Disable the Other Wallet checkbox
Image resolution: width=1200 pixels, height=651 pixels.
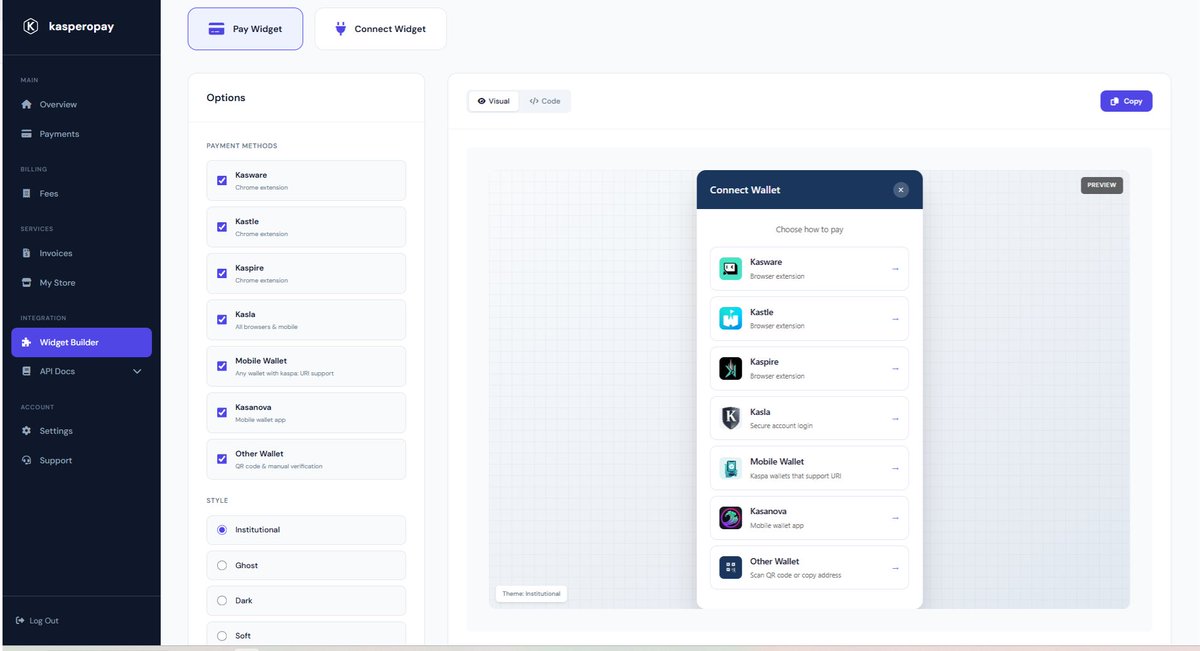point(222,459)
